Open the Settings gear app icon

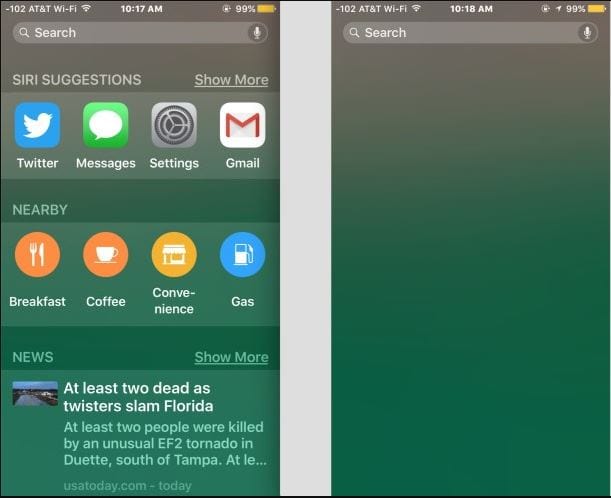(174, 125)
